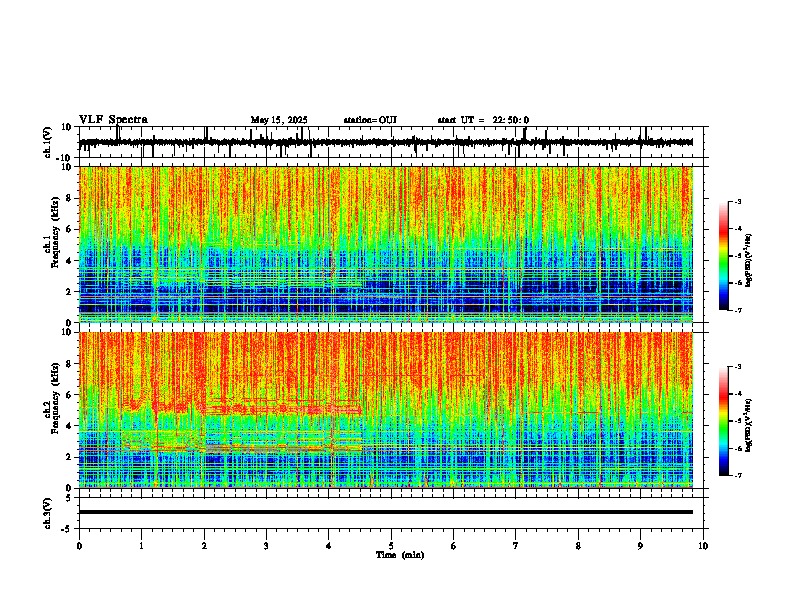Click the ch.2 spectrogram color bar

point(724,421)
